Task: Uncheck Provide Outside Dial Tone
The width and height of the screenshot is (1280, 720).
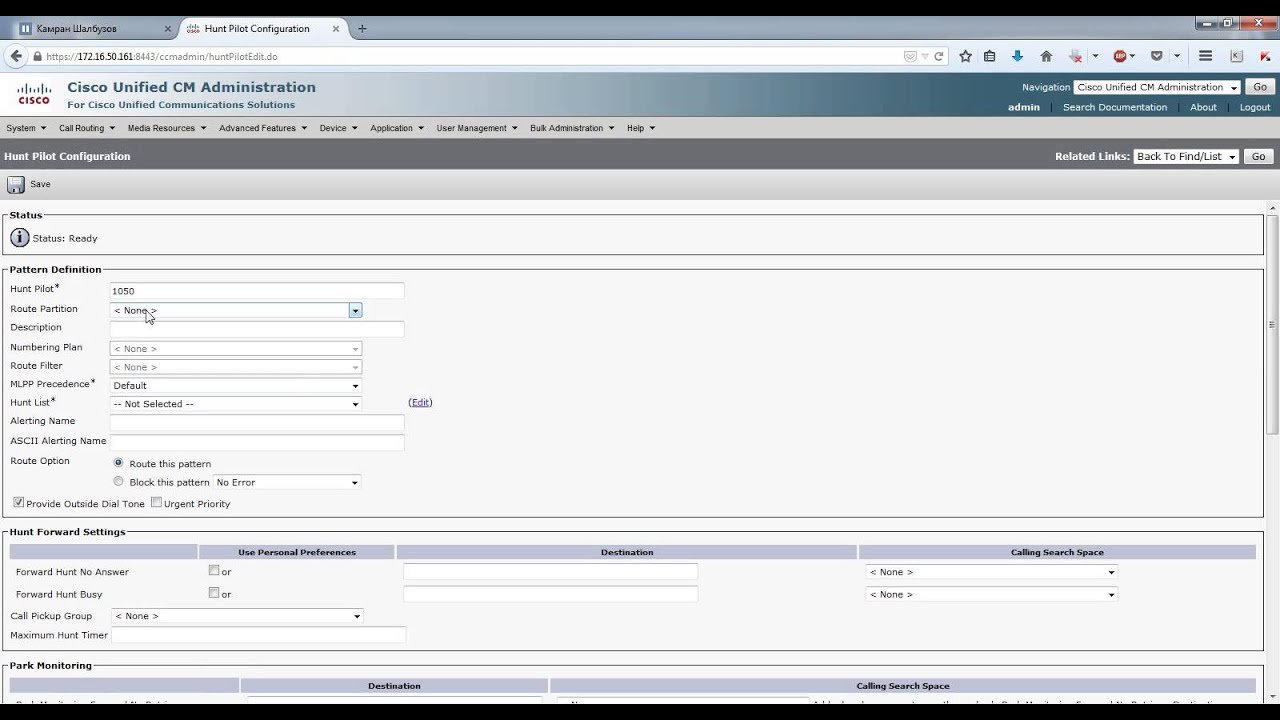Action: (x=18, y=503)
